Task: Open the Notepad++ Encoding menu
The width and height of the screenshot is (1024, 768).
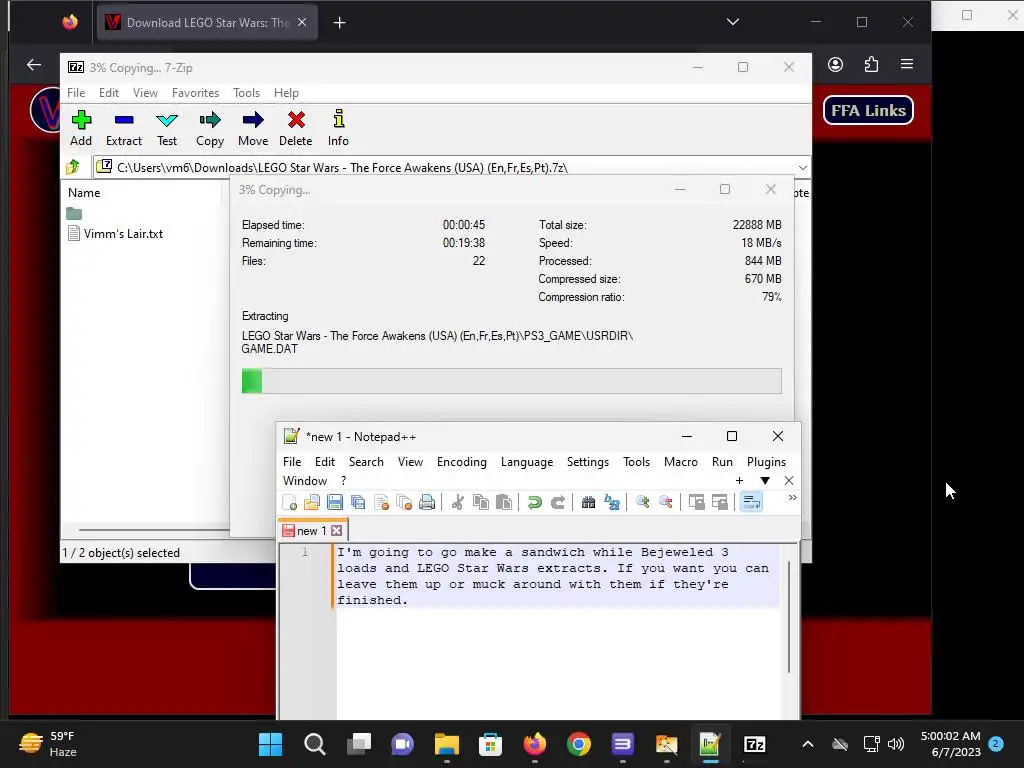Action: point(462,462)
